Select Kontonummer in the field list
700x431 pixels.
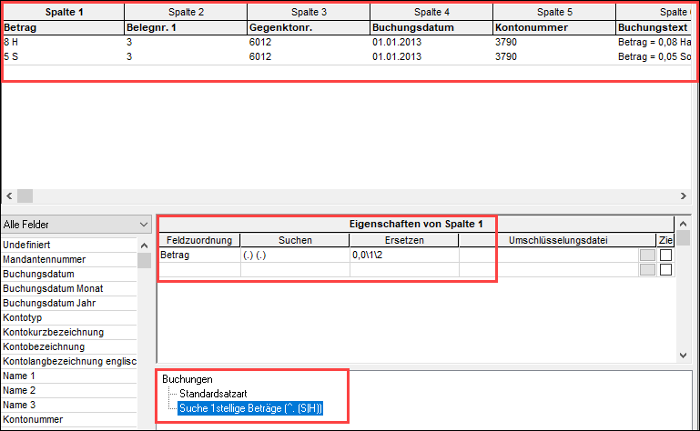coord(69,419)
